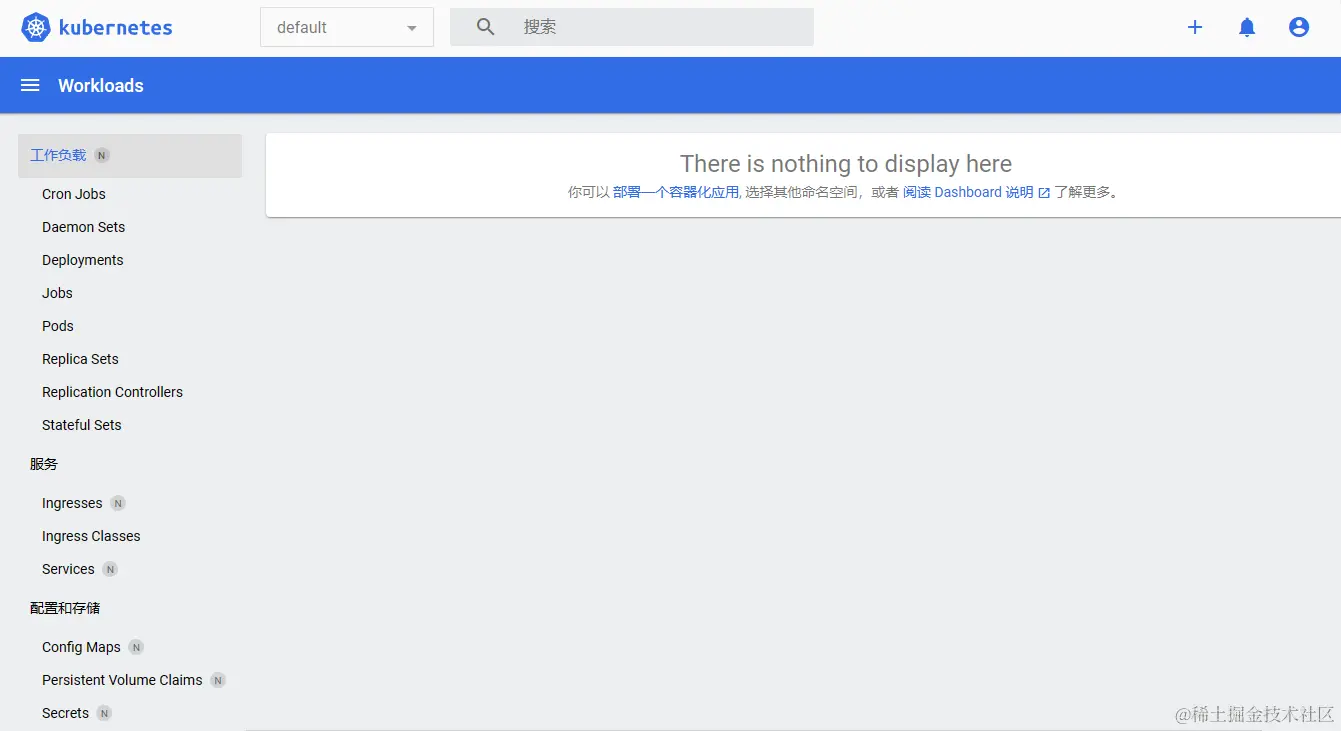This screenshot has width=1341, height=731.
Task: Open Services in the sidebar
Action: (x=68, y=569)
